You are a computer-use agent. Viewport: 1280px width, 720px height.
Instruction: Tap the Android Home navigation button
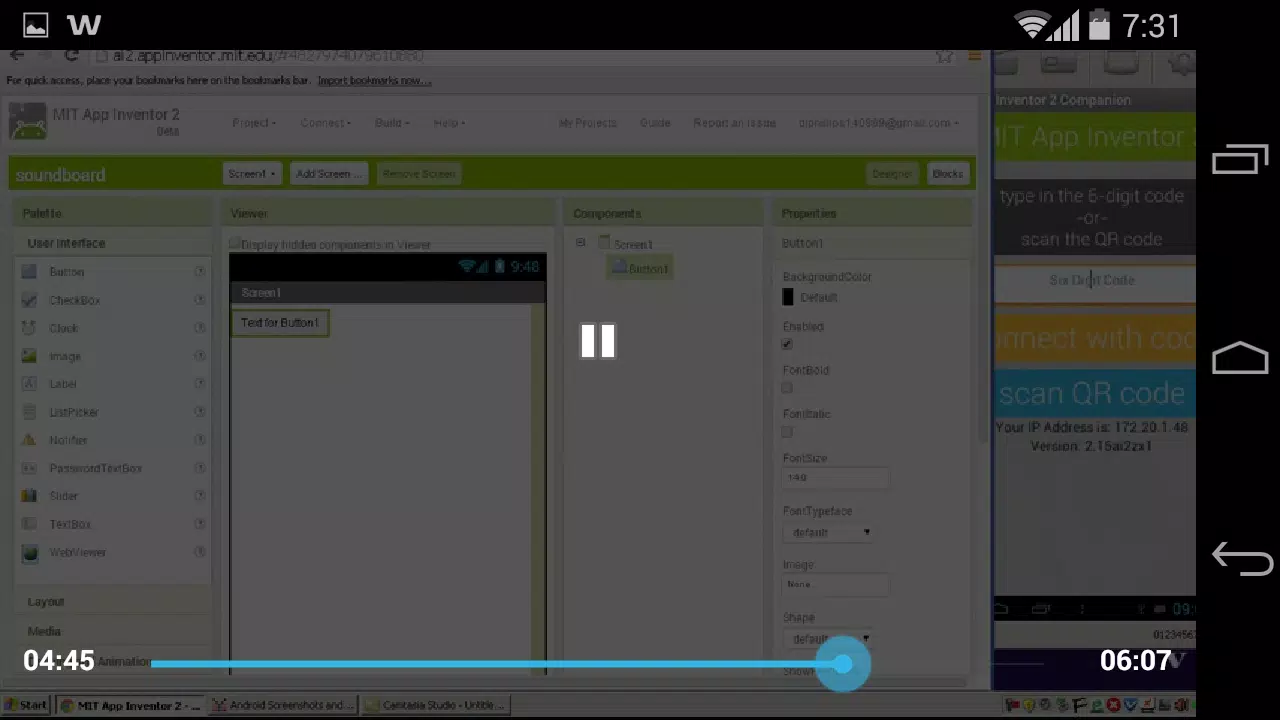point(1240,358)
